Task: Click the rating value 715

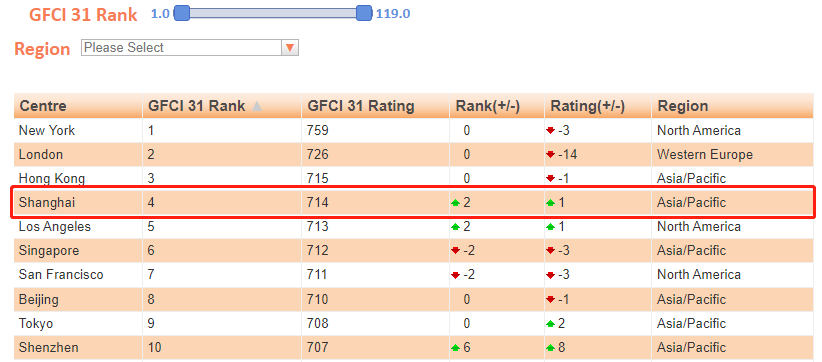Action: [x=318, y=179]
